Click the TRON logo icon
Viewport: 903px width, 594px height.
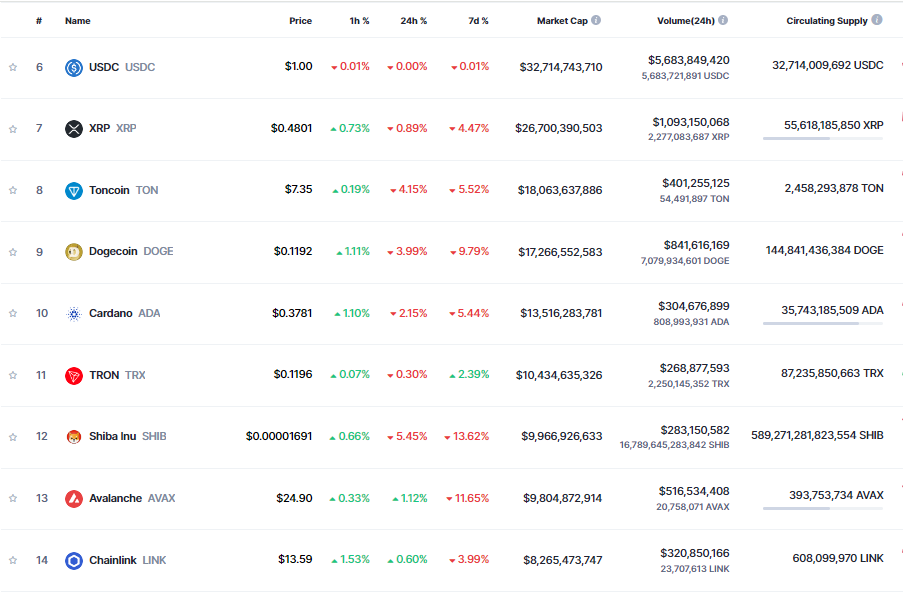(73, 375)
